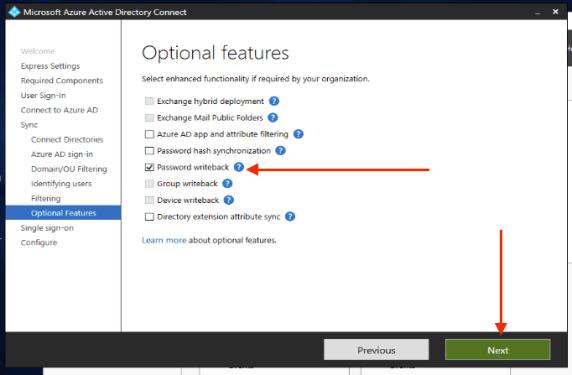Go to the Configure step
Screen dimensions: 572x375
coord(39,243)
